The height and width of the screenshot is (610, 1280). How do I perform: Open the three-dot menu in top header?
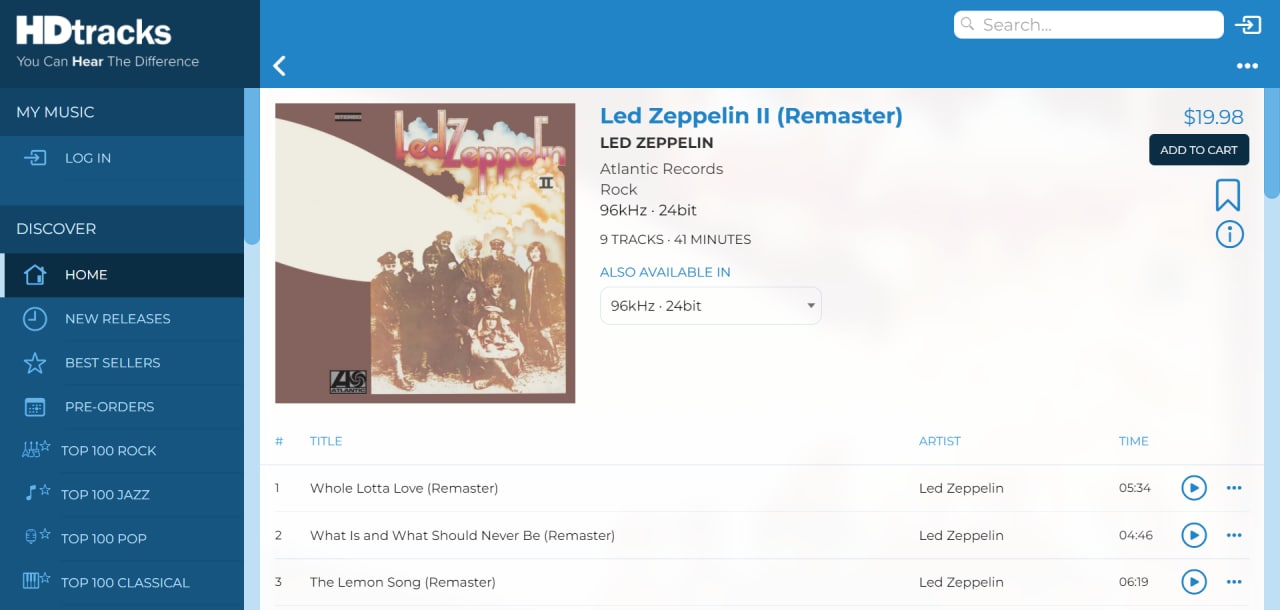coord(1247,66)
